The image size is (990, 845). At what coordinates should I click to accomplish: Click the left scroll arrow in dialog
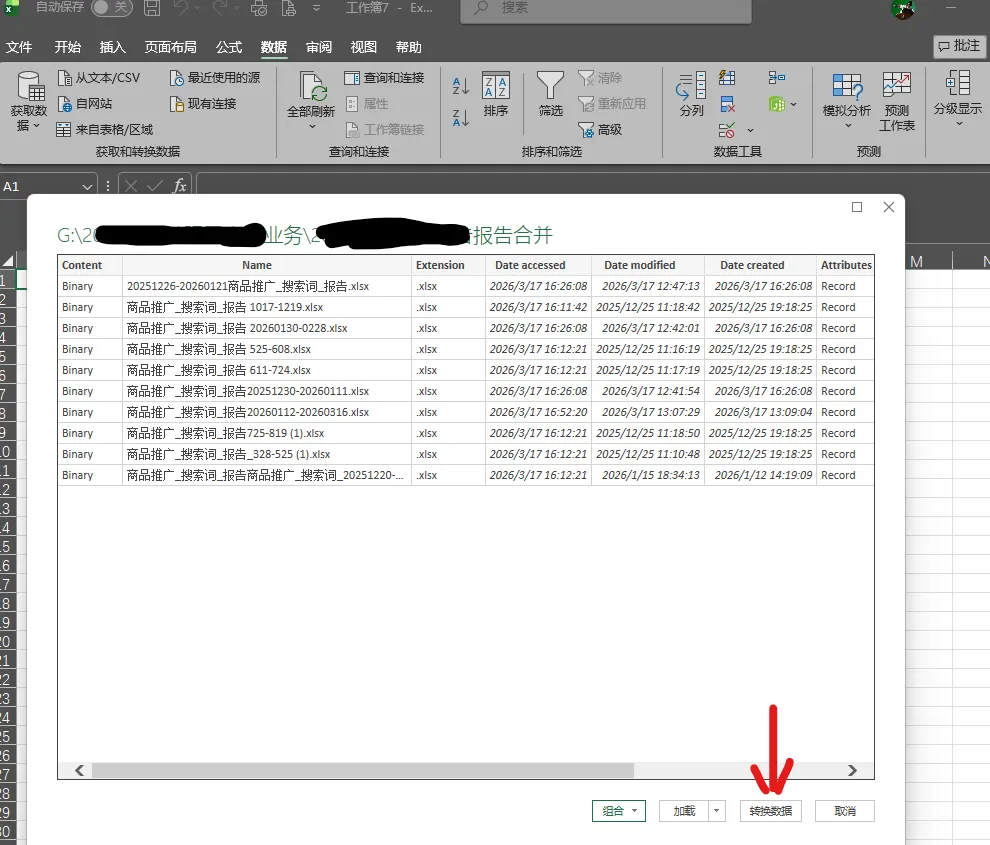coord(80,770)
